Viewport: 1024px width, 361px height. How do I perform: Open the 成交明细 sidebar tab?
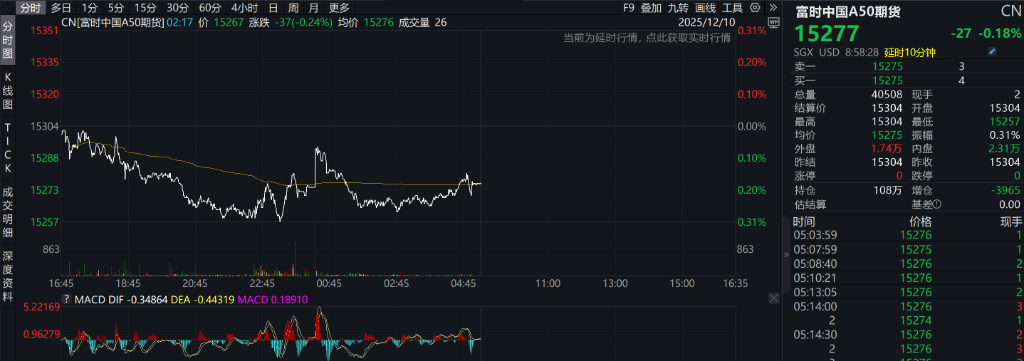[x=8, y=212]
